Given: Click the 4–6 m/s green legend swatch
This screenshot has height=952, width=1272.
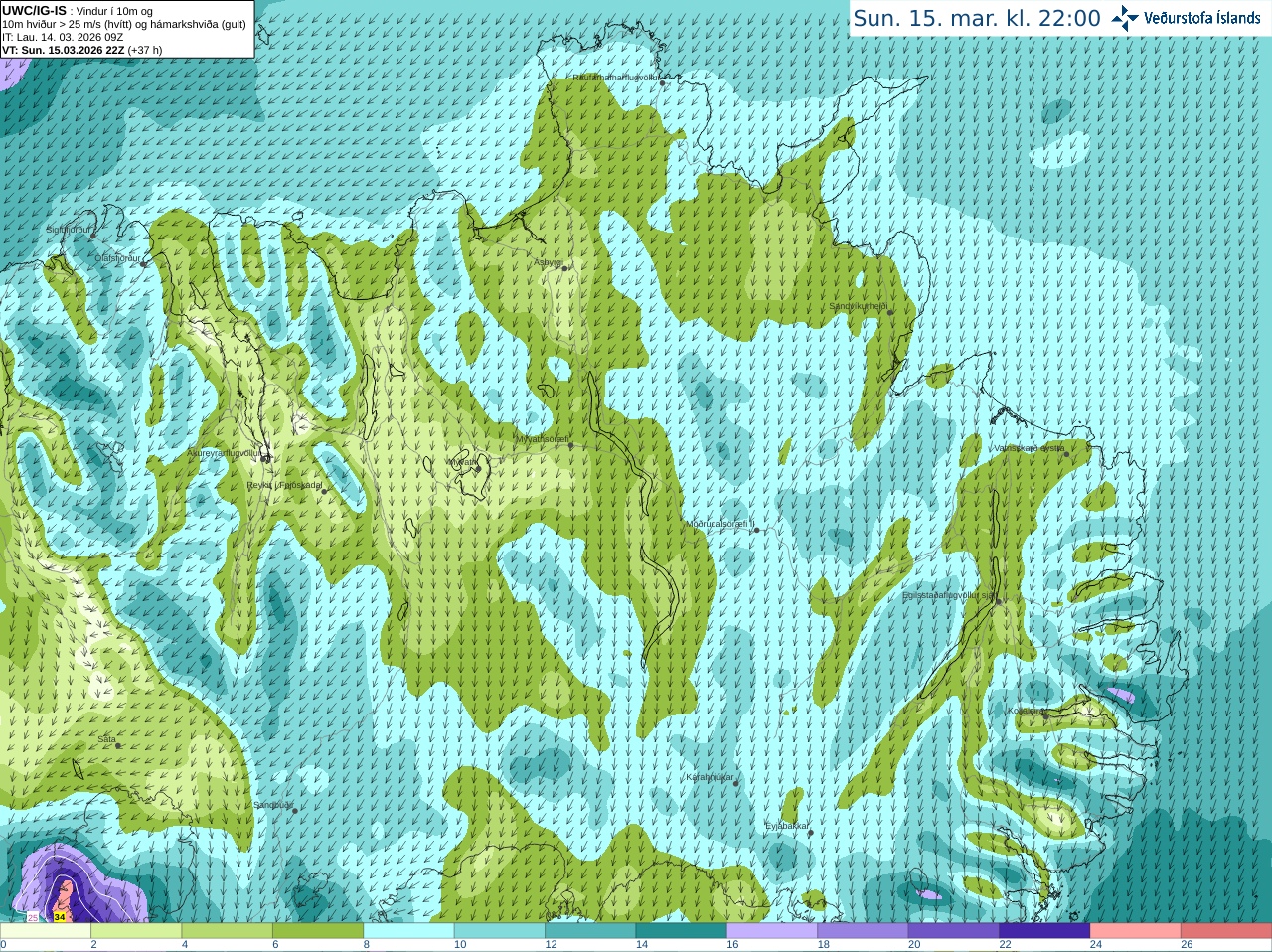Looking at the screenshot, I should [227, 931].
